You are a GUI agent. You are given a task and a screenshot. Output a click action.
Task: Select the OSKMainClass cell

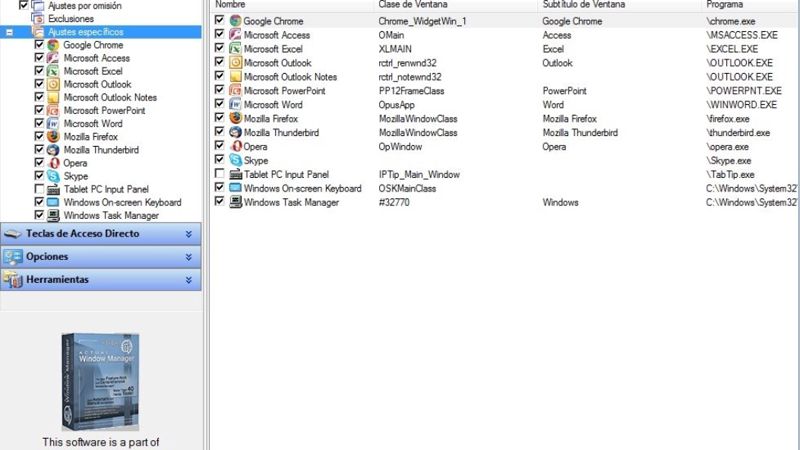coord(407,189)
